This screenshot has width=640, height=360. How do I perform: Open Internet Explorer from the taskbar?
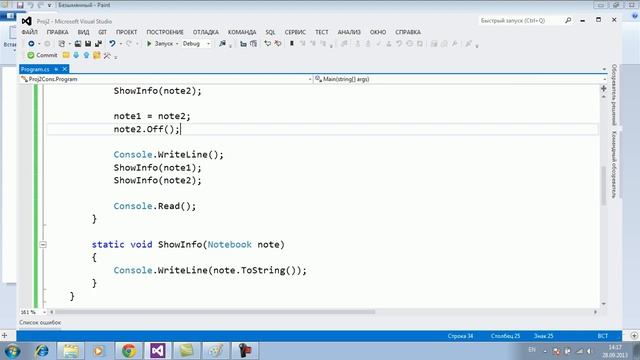[42, 351]
